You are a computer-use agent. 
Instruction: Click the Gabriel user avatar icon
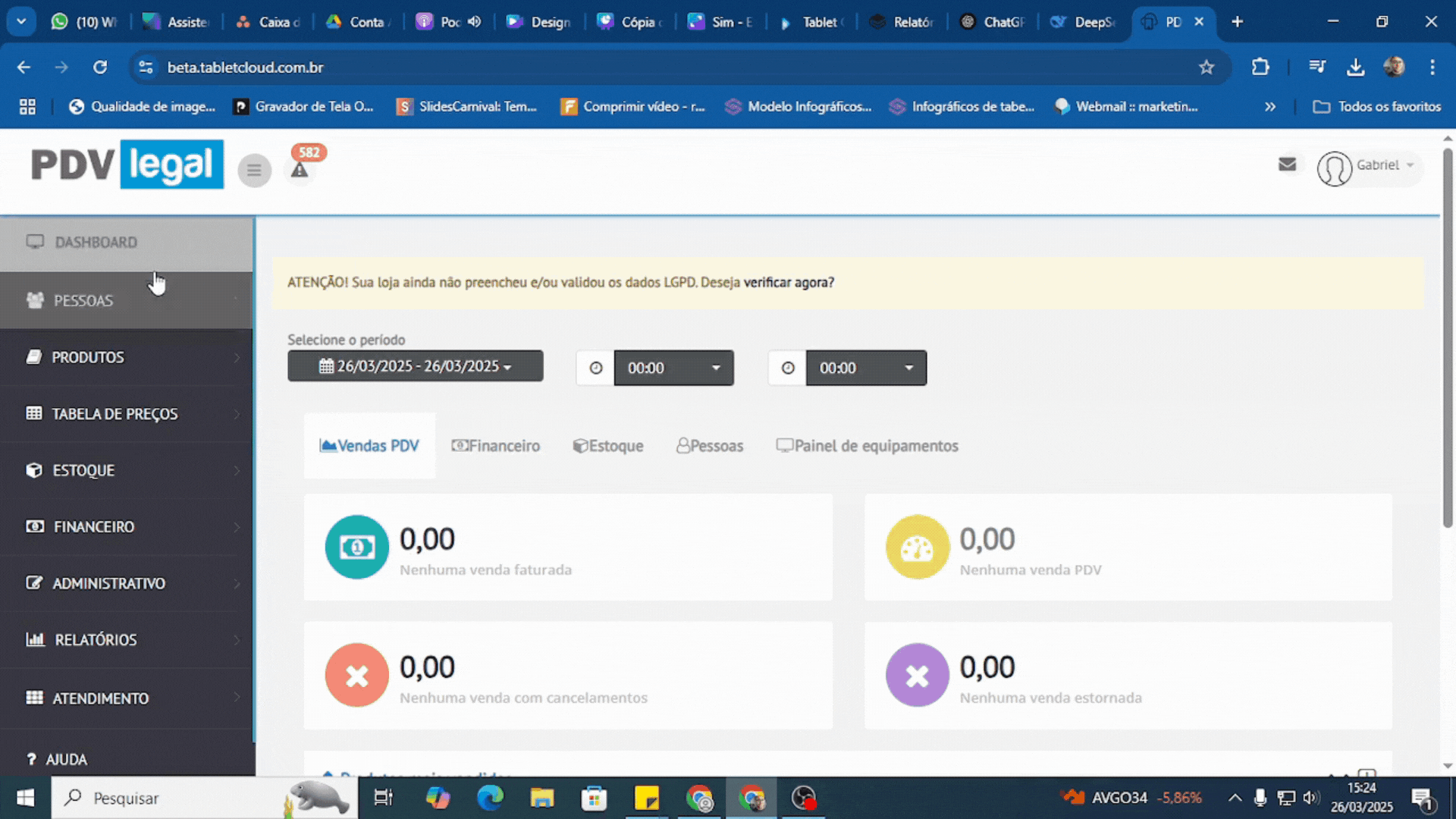point(1334,168)
